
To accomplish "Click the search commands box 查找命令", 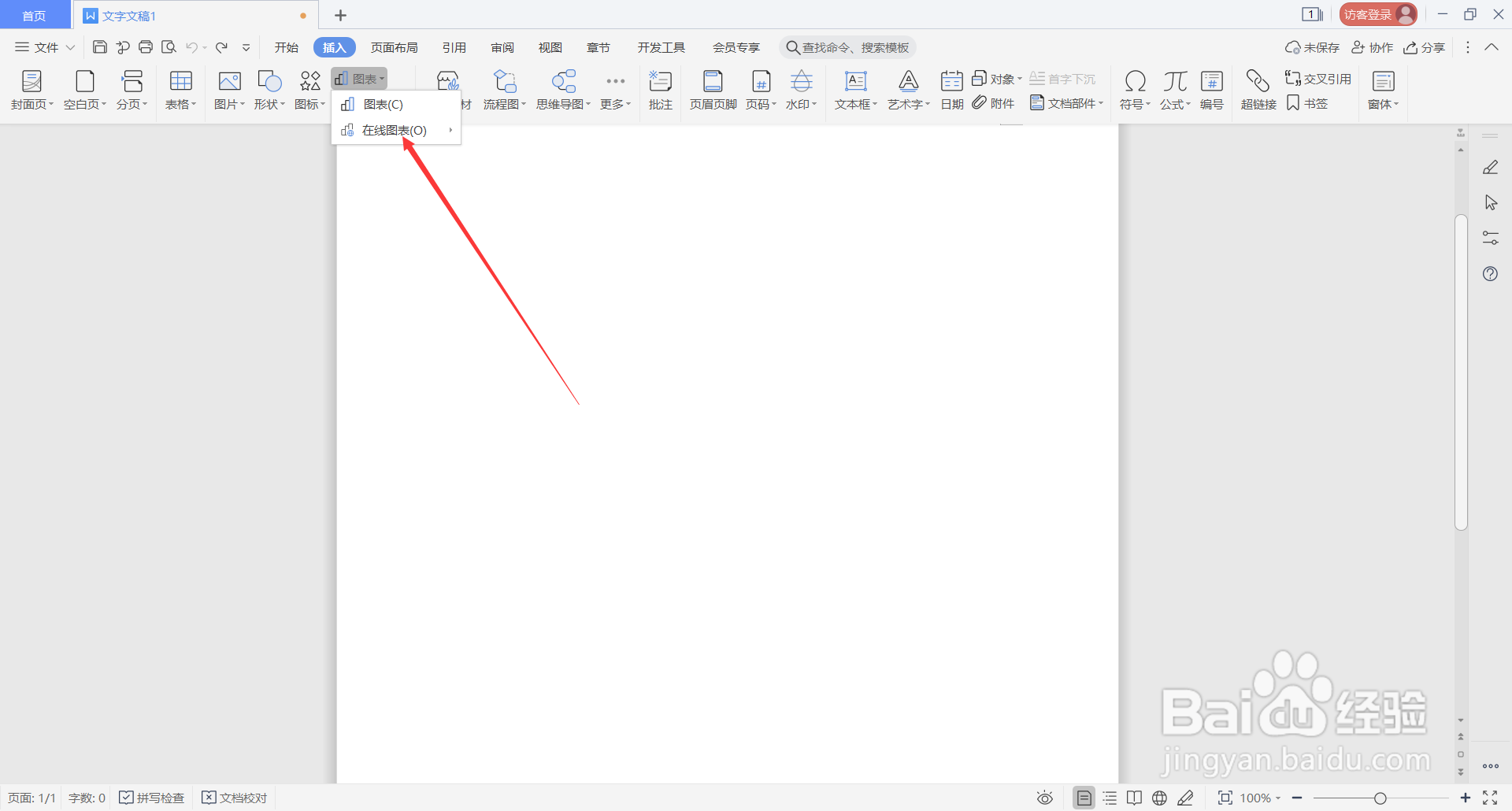I will (x=848, y=47).
